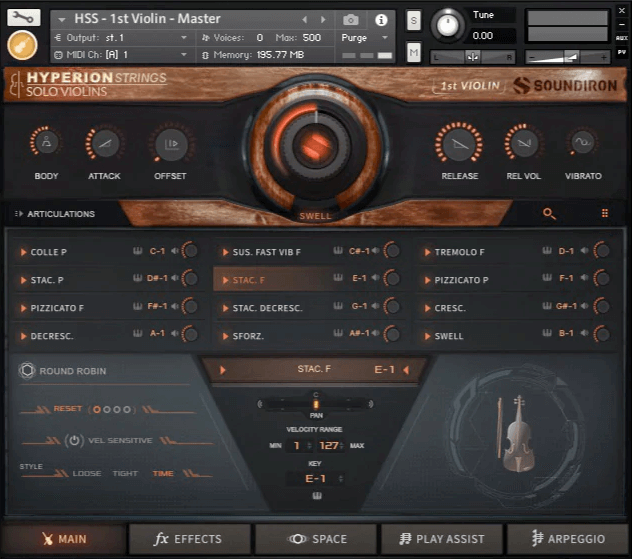Select the TIME round robin style

click(x=163, y=473)
